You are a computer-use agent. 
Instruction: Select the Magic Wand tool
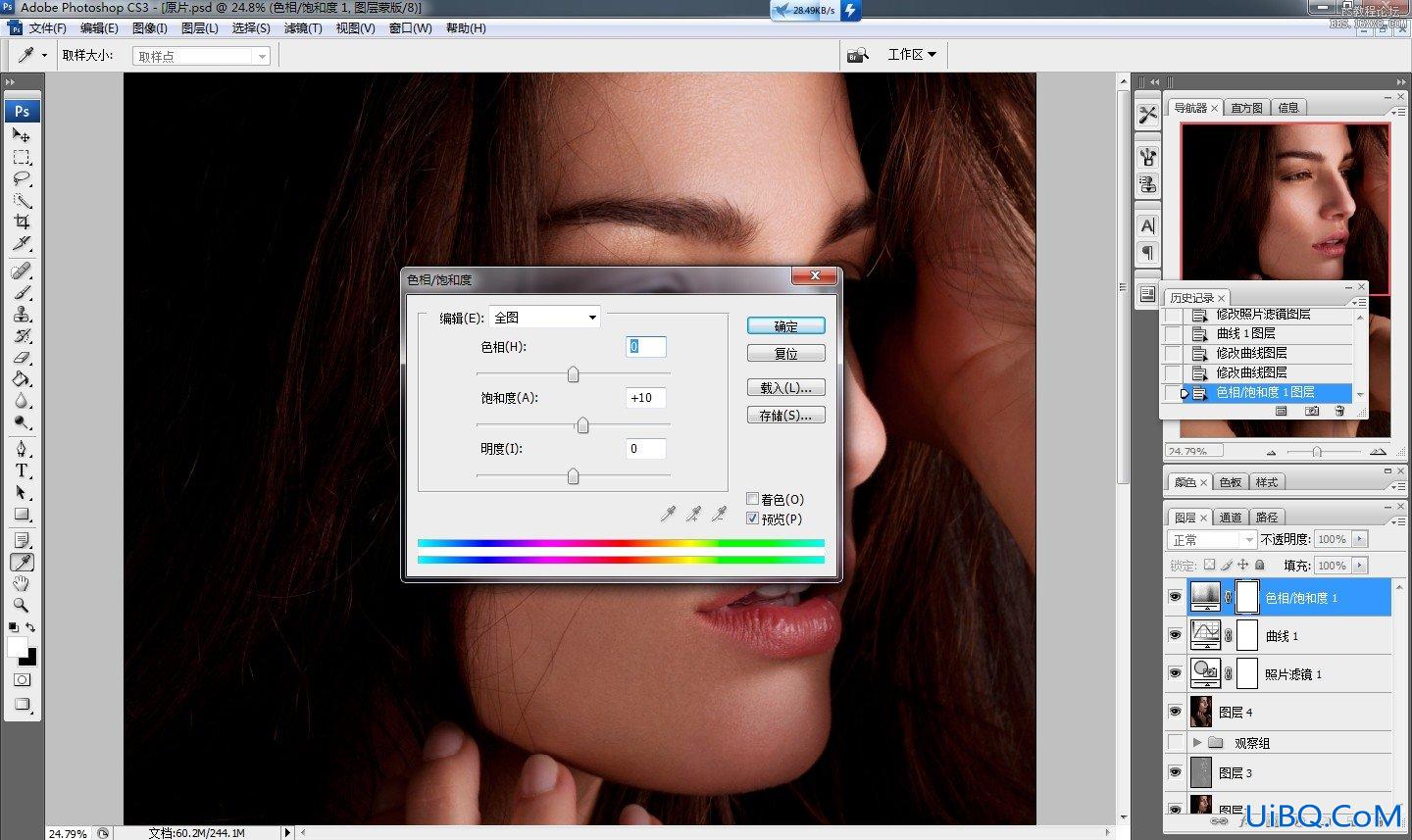pos(22,201)
